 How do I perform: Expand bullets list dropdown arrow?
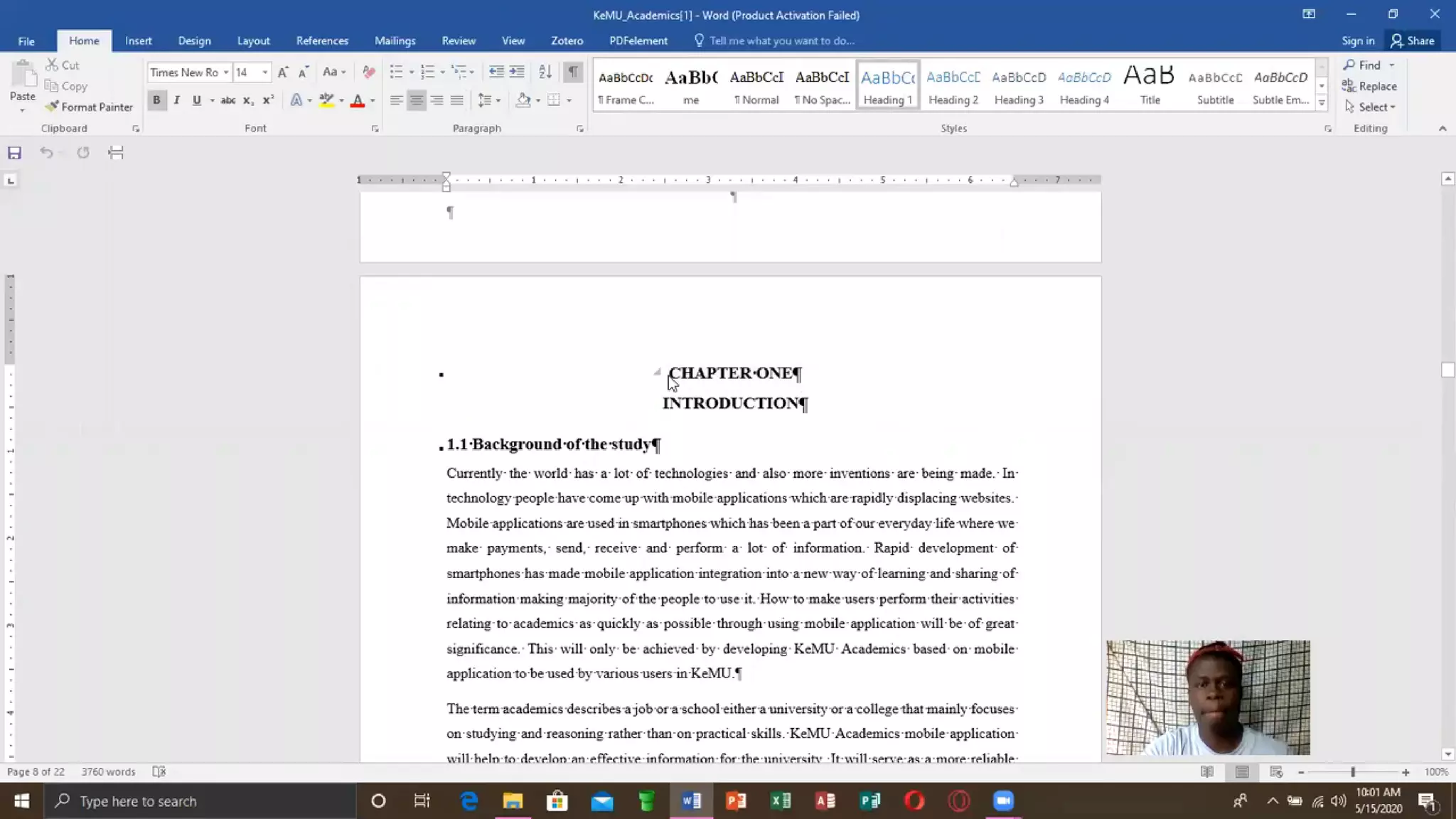(412, 72)
